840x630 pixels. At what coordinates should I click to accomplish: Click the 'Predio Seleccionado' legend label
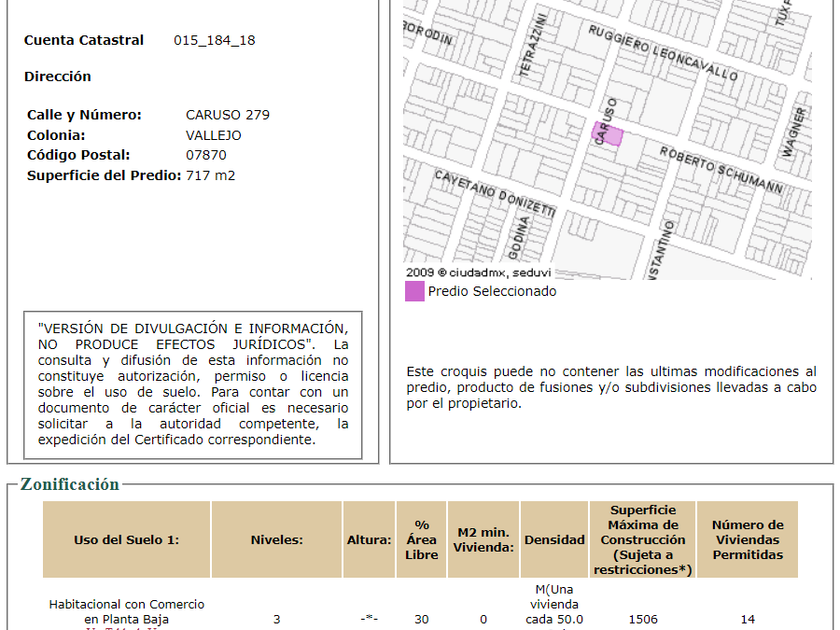pos(492,291)
